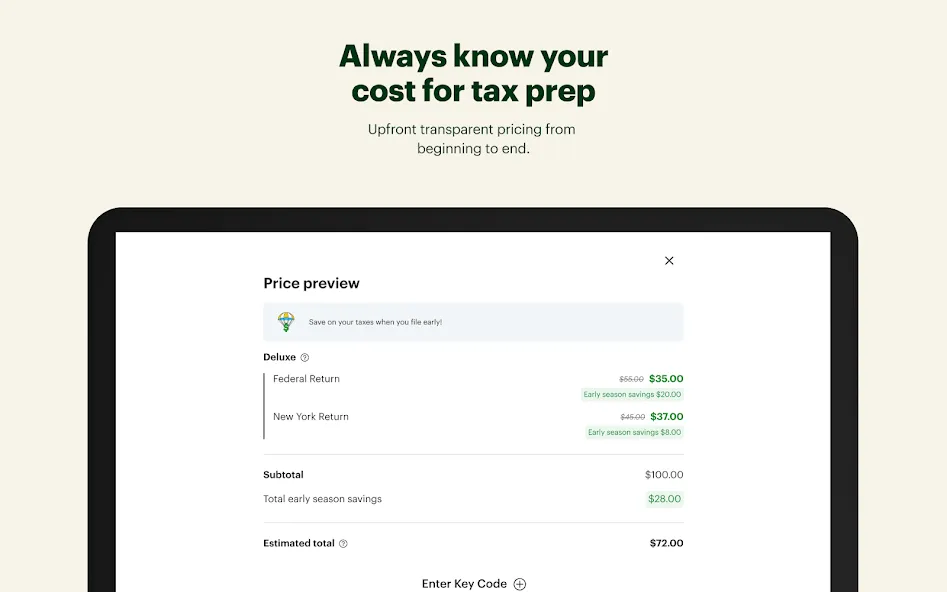The height and width of the screenshot is (592, 947).
Task: Open the Deluxe help question icon
Action: [305, 358]
